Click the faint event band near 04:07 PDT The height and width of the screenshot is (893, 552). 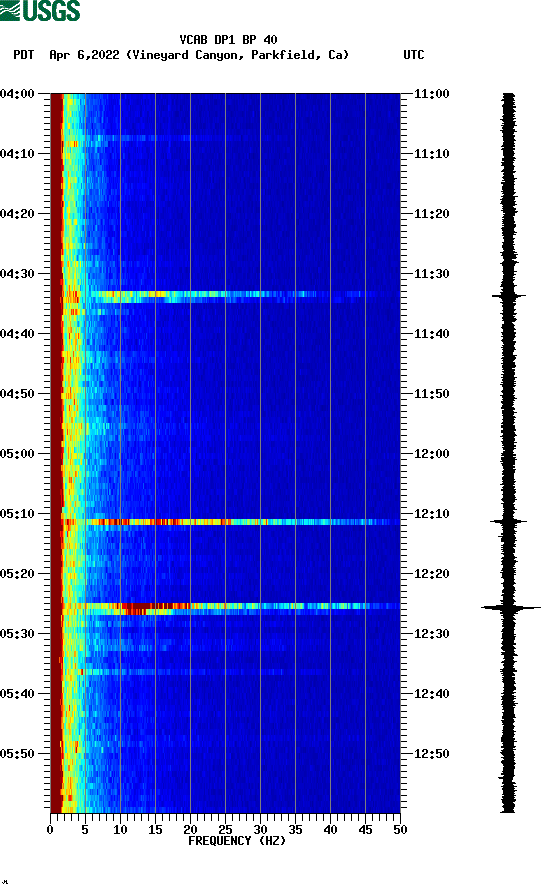pos(226,138)
